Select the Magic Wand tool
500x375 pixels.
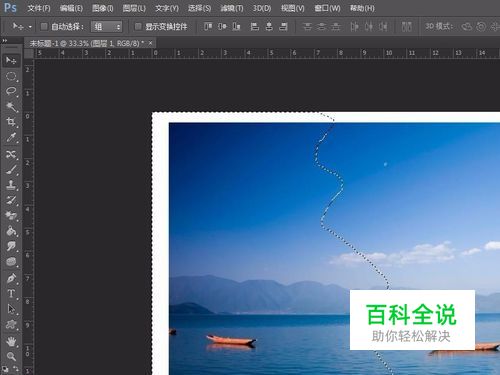[11, 107]
